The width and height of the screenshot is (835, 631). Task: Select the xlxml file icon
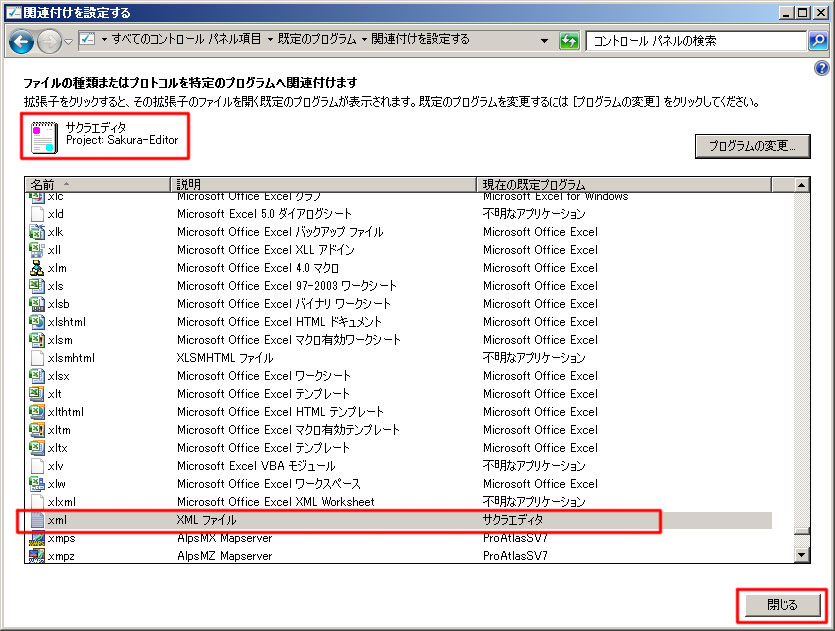37,502
